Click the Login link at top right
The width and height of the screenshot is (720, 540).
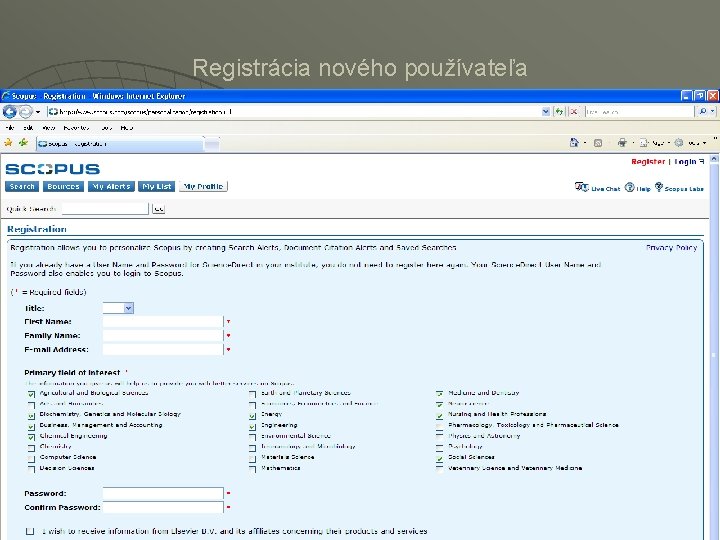[688, 162]
